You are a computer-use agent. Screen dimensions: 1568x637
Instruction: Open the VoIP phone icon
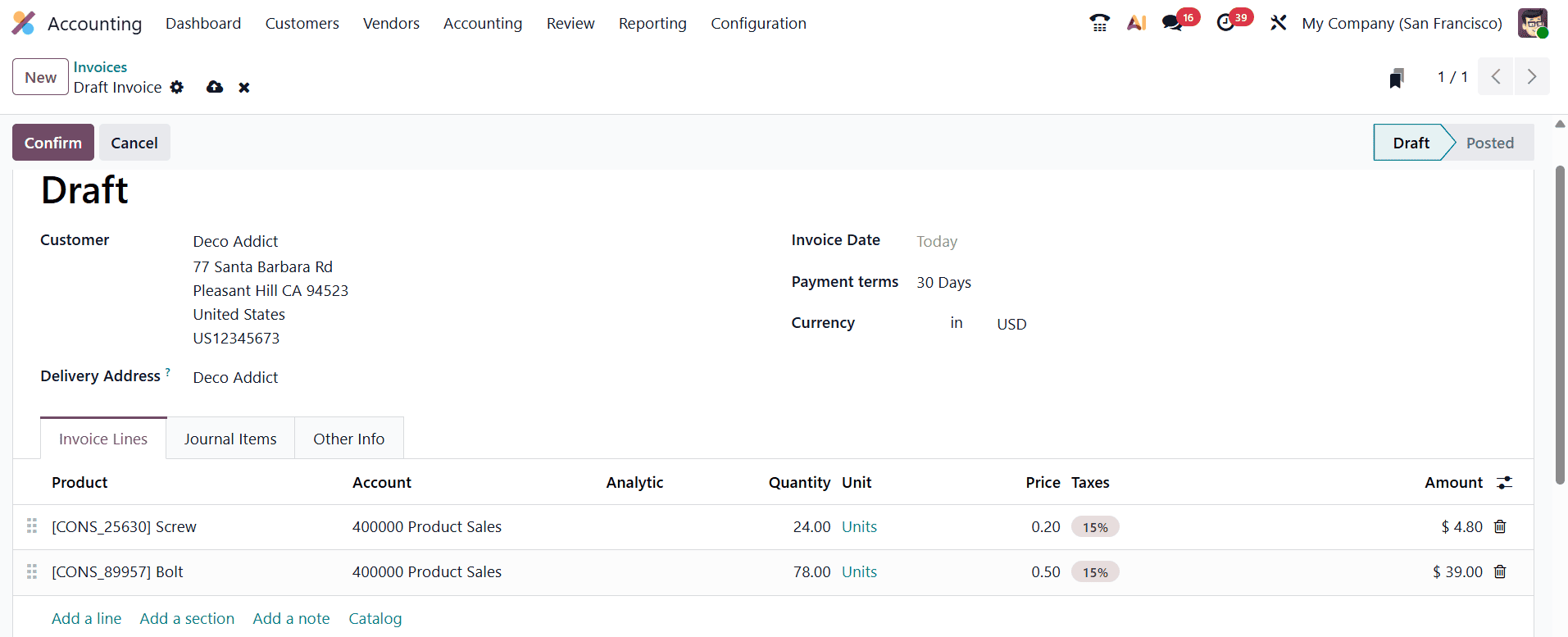click(x=1099, y=23)
